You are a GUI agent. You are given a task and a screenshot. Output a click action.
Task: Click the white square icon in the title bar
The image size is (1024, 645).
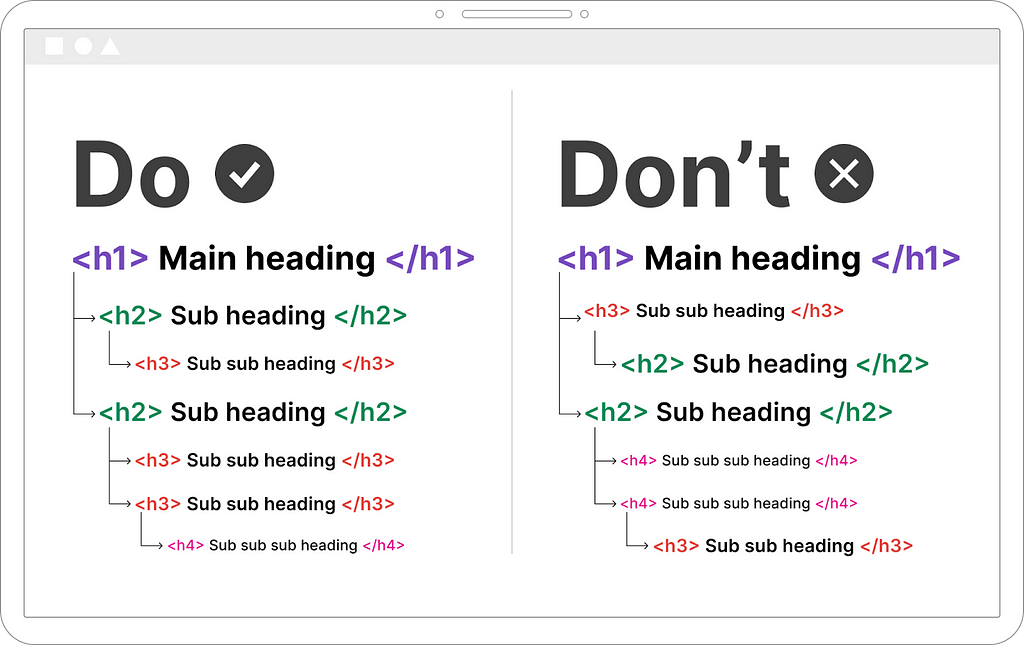point(54,46)
